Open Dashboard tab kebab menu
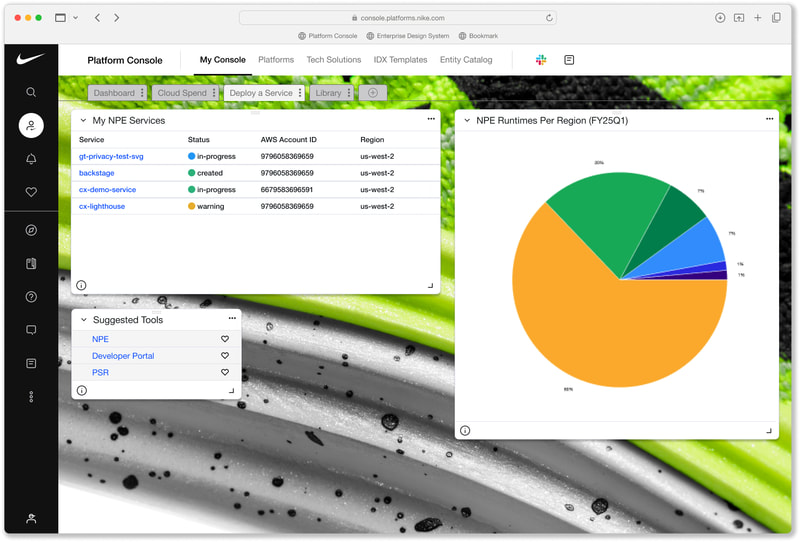The width and height of the screenshot is (800, 542). 142,93
